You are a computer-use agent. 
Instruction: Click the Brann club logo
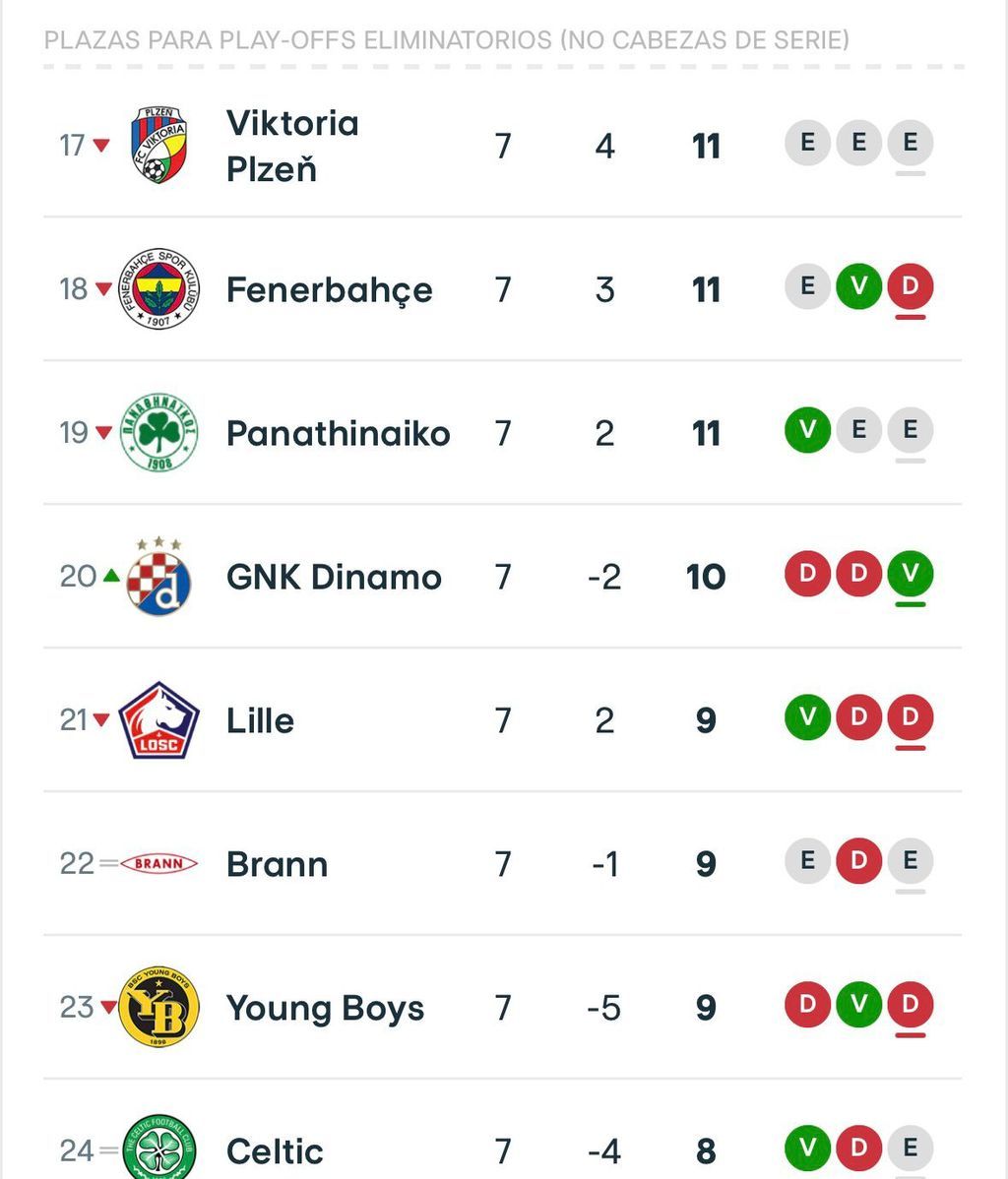tap(158, 864)
